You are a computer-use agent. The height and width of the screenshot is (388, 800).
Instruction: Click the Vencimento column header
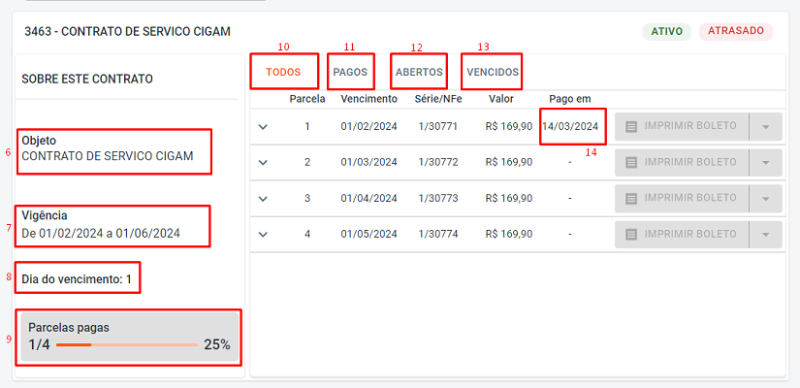[x=369, y=99]
